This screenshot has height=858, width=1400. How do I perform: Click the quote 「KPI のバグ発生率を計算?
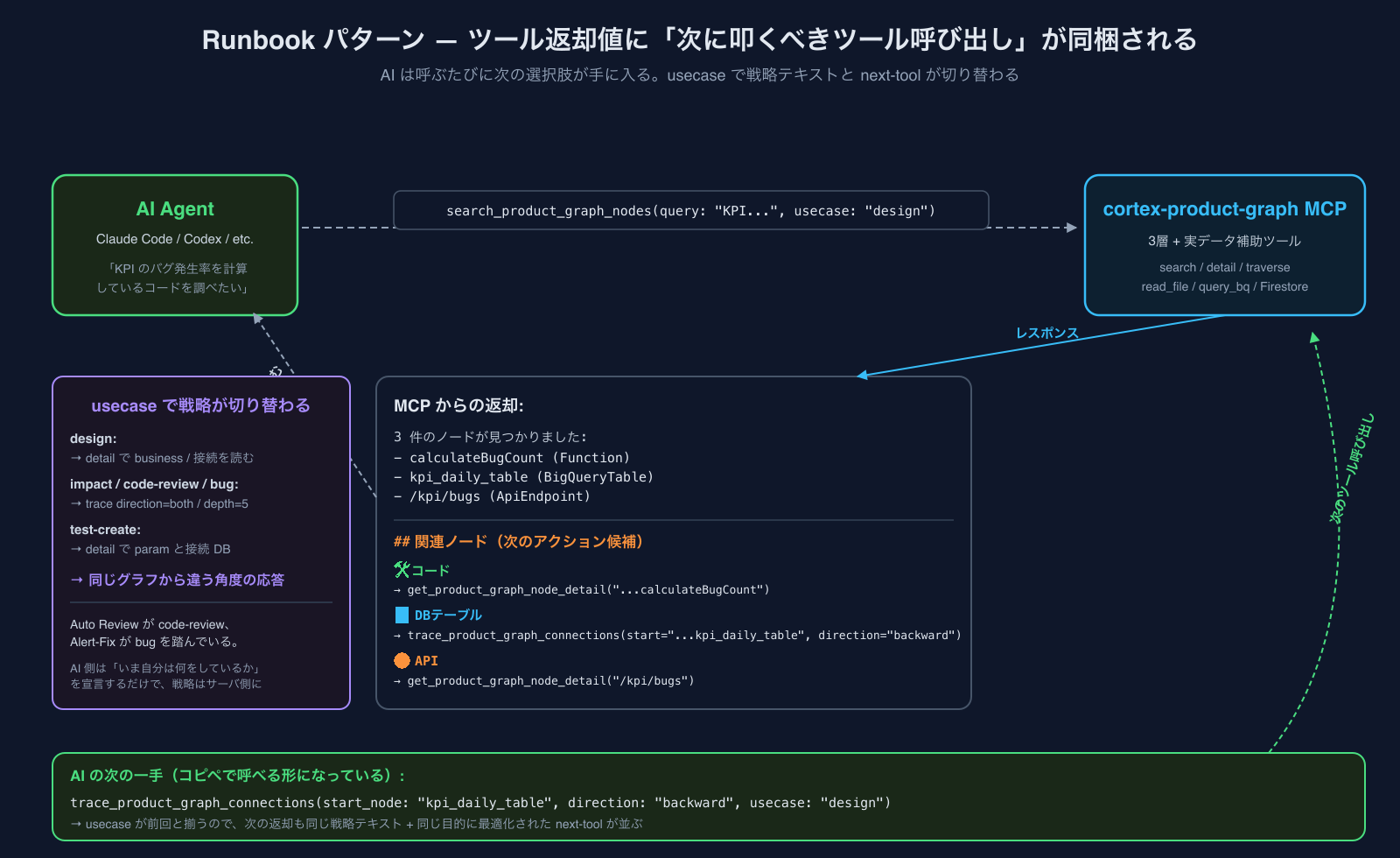[175, 269]
